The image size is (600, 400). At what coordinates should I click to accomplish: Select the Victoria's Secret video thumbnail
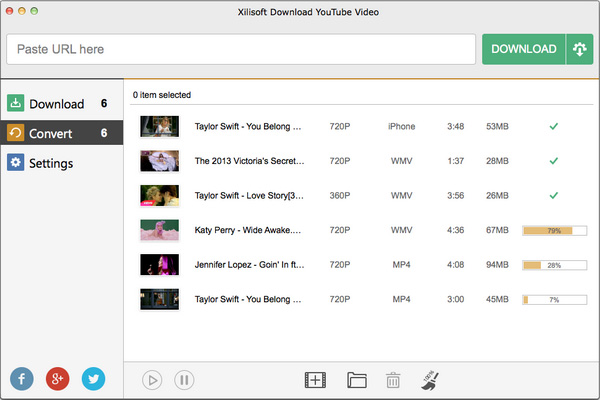coord(159,160)
